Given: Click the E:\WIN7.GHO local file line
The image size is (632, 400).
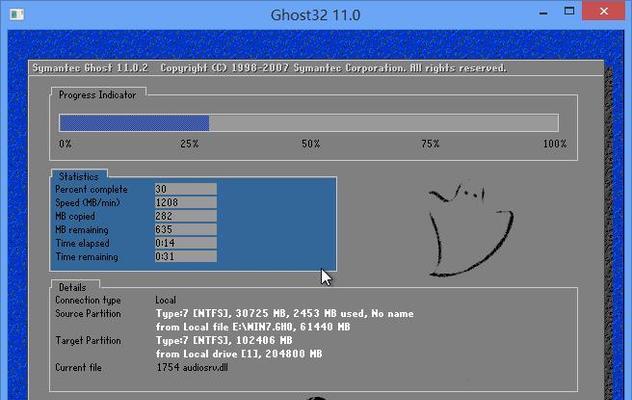Looking at the screenshot, I should click(253, 327).
